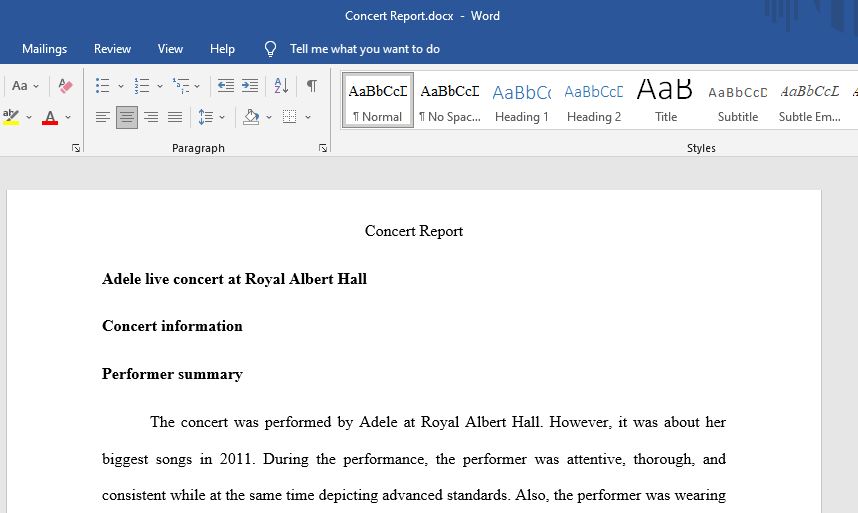This screenshot has width=858, height=513.
Task: Toggle Justify alignment button
Action: [175, 117]
